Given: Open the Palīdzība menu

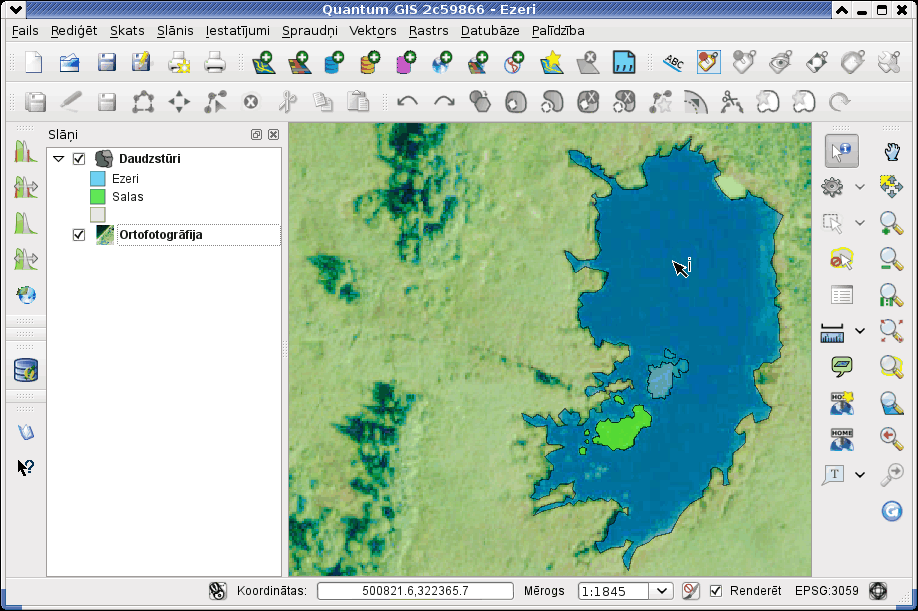Looking at the screenshot, I should [558, 31].
